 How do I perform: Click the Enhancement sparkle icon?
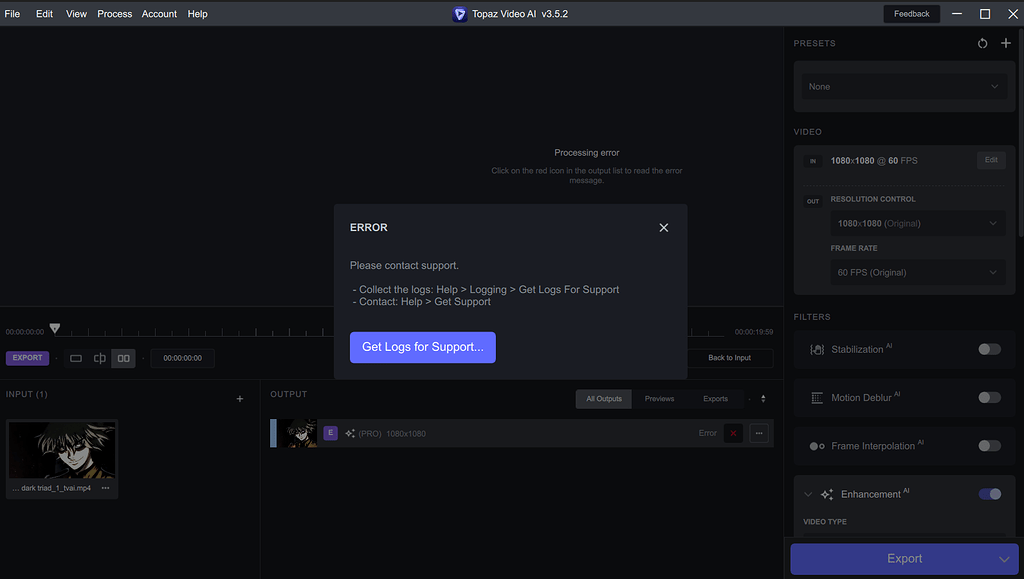[827, 494]
